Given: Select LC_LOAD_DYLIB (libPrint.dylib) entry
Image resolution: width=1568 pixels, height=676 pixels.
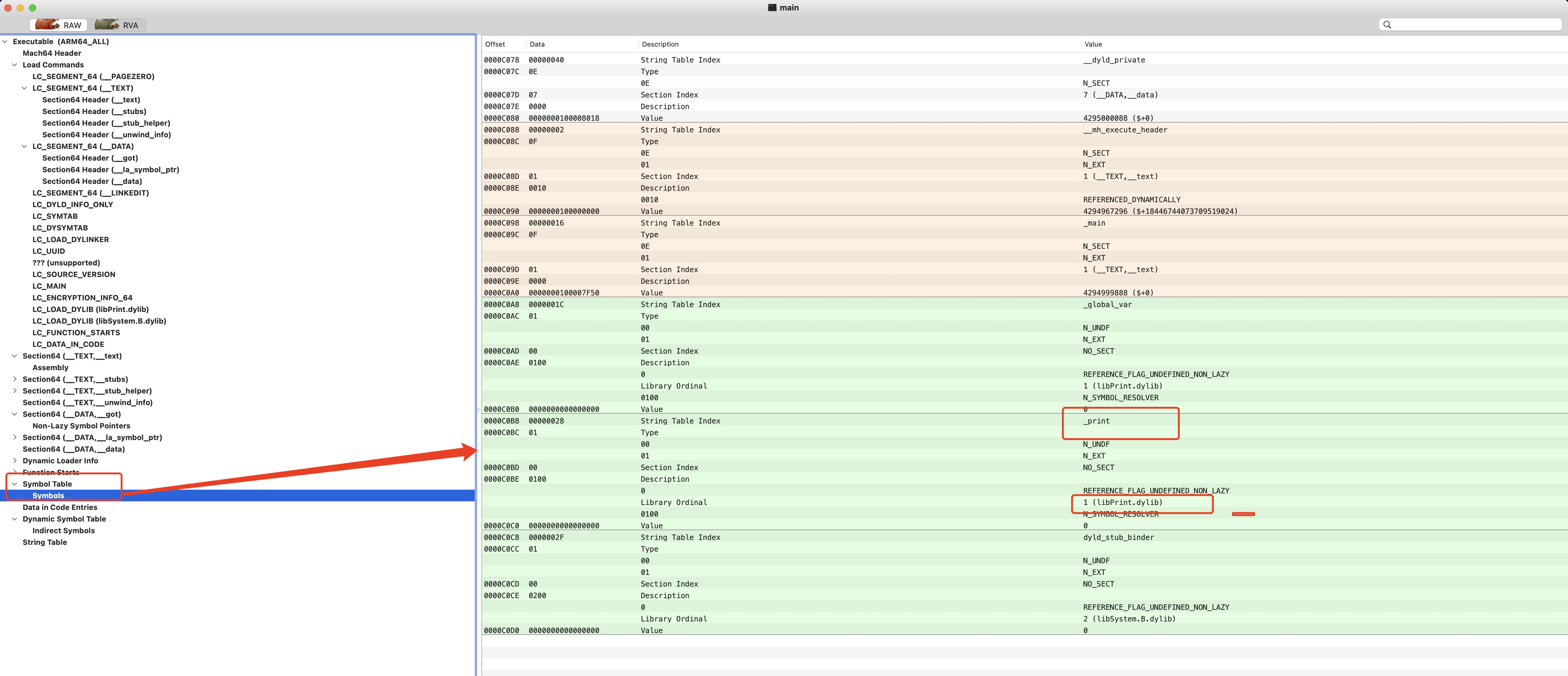Looking at the screenshot, I should [x=90, y=309].
